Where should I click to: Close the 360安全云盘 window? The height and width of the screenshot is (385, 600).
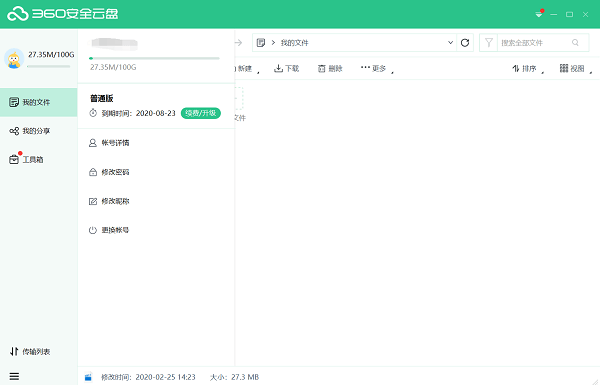(585, 14)
